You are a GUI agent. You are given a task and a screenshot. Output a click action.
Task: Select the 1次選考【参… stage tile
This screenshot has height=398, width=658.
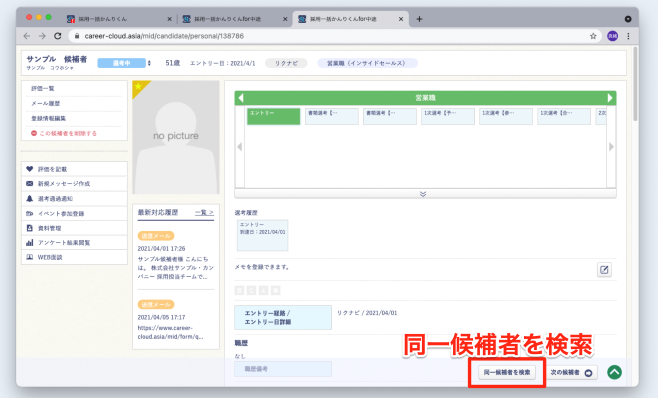506,116
